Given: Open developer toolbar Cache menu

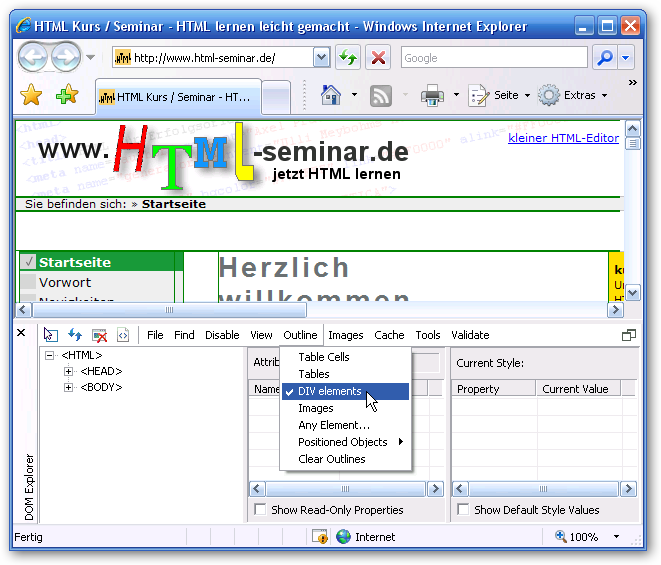Looking at the screenshot, I should (x=389, y=335).
